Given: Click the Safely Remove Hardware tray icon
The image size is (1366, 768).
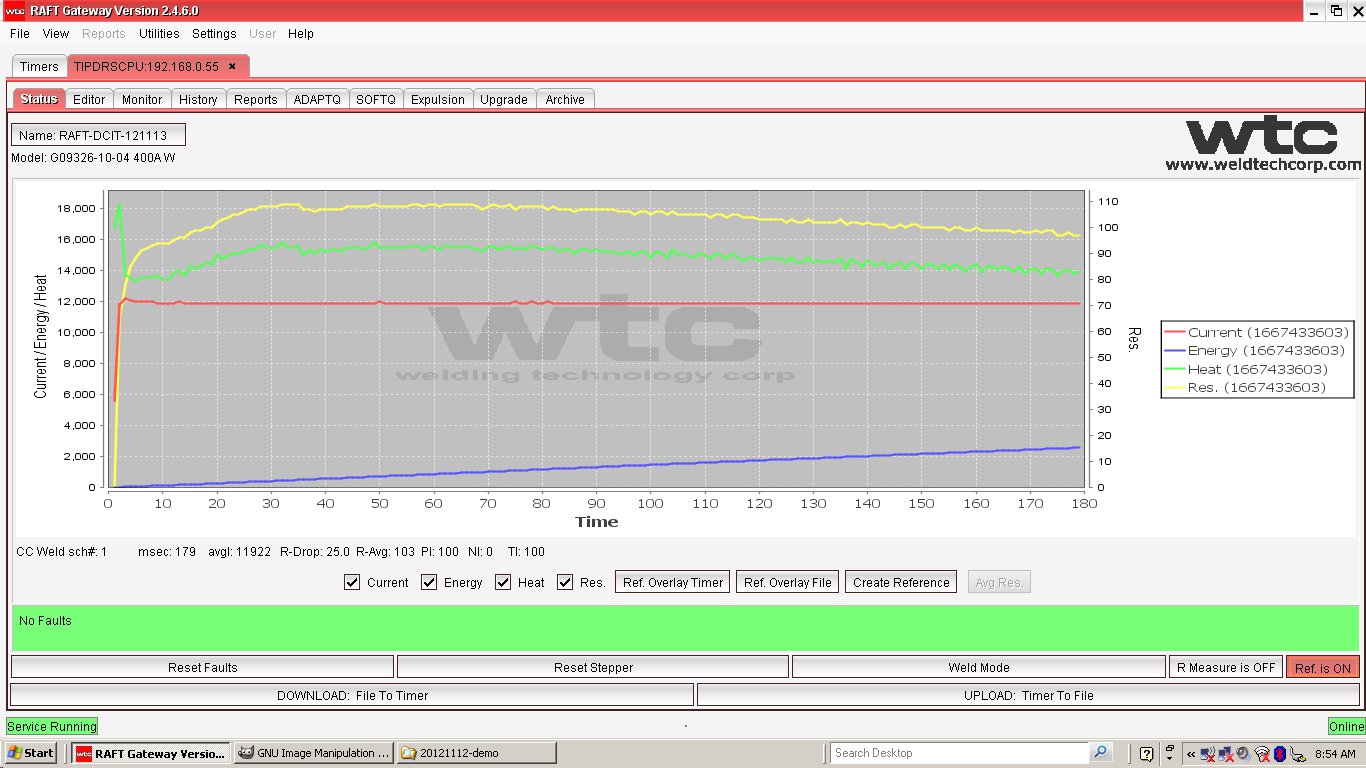Looking at the screenshot, I should tap(1298, 755).
